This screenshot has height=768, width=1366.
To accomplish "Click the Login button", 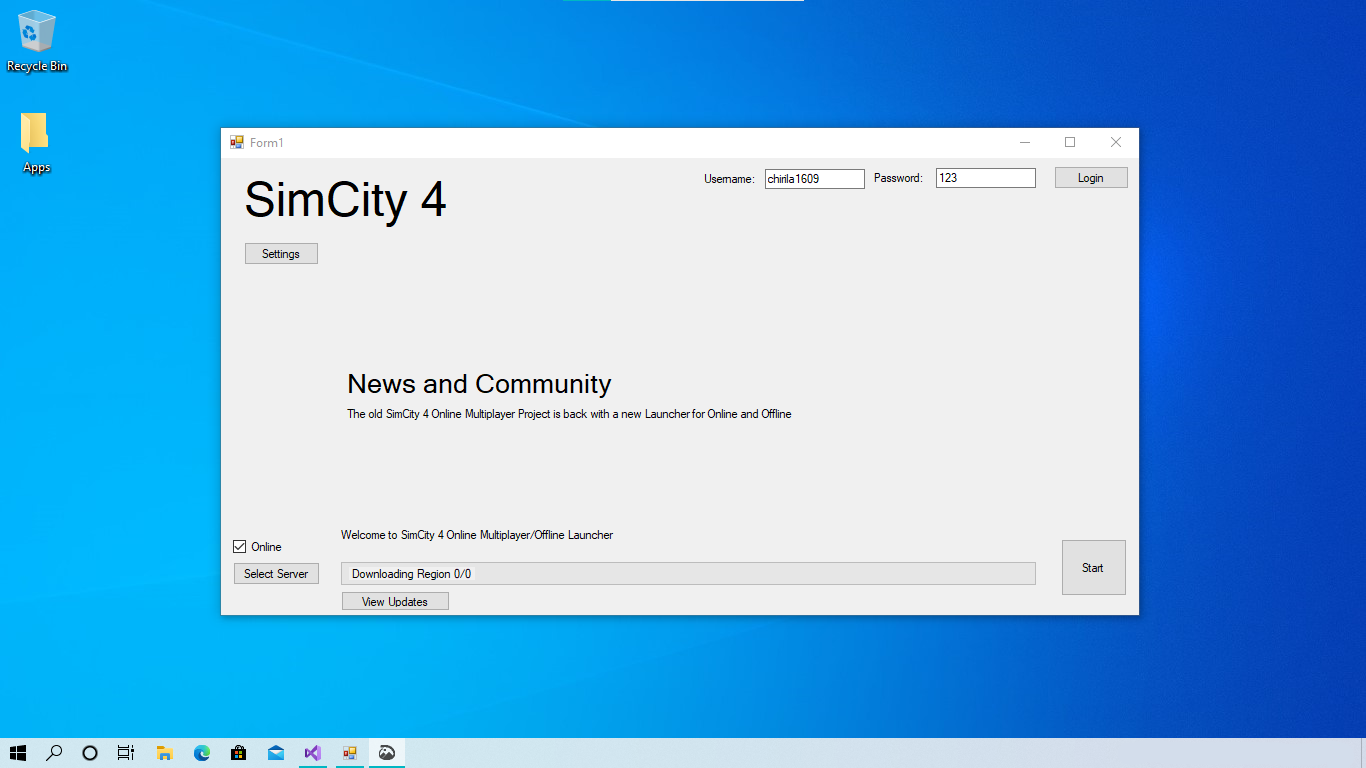I will tap(1091, 178).
